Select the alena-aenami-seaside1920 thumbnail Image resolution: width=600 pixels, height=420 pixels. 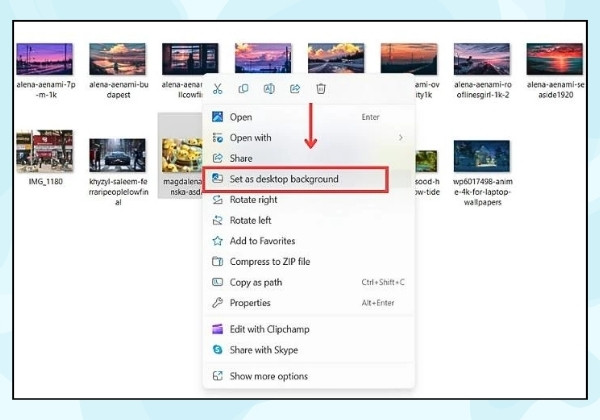click(554, 59)
